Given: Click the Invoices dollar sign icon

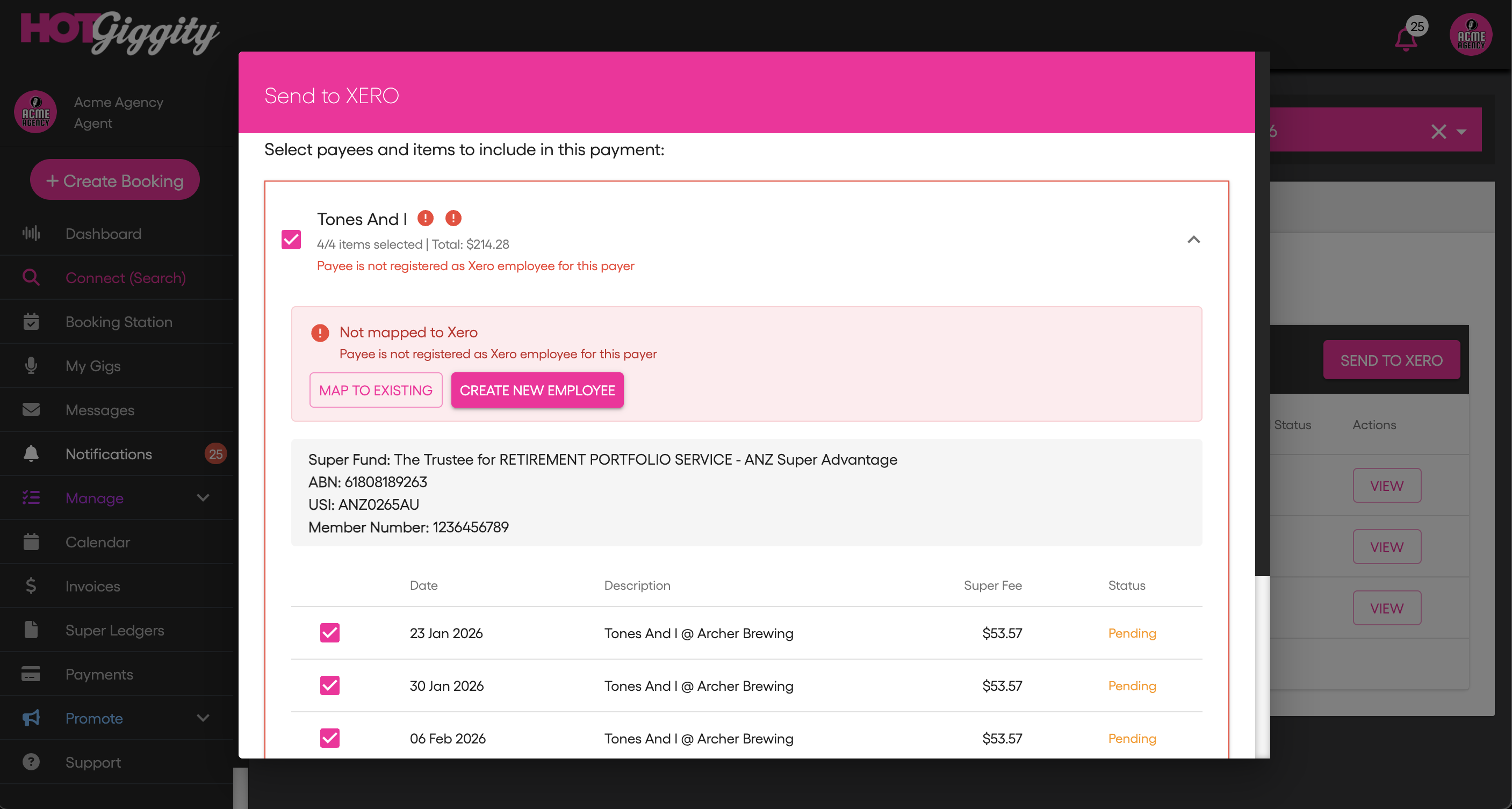Looking at the screenshot, I should 31,586.
